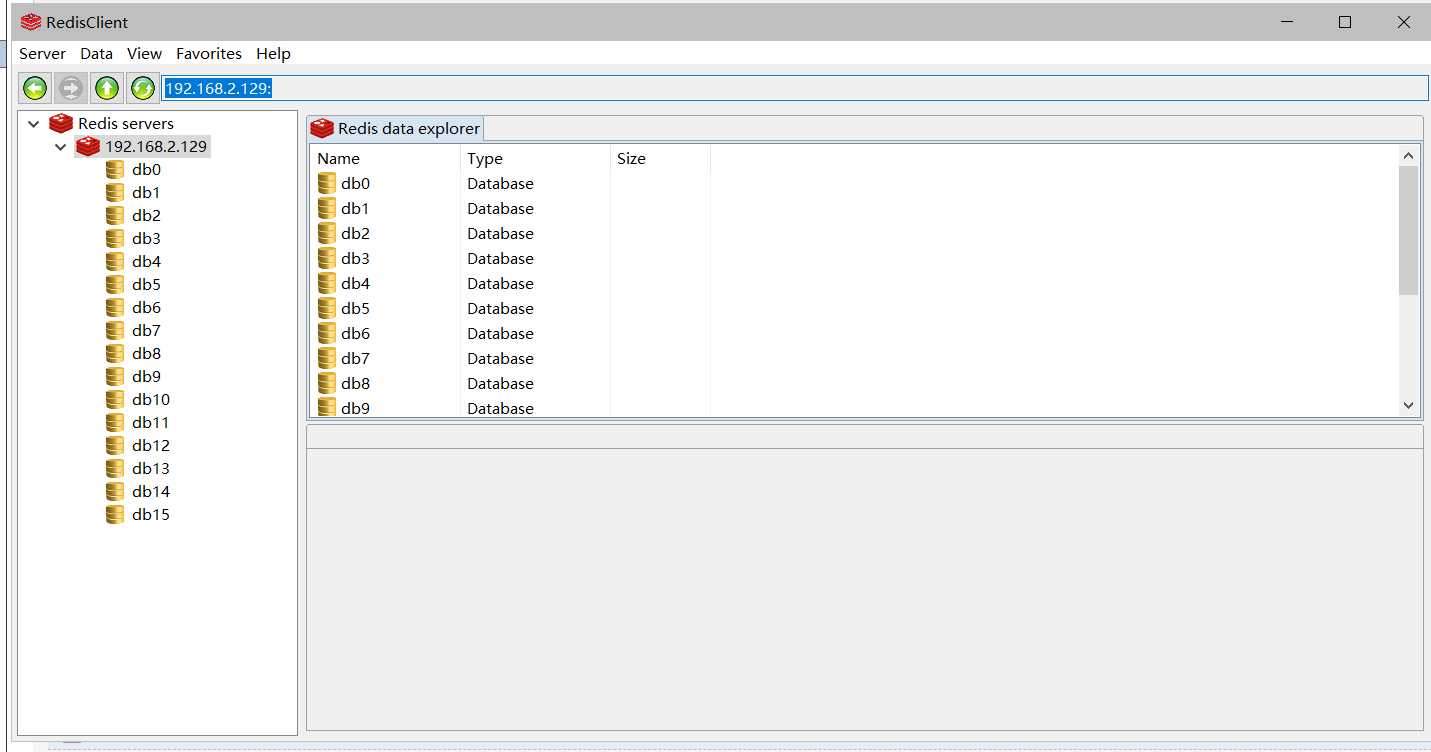Click the db3 database icon in tree
Viewport: 1431px width, 752px height.
[115, 238]
